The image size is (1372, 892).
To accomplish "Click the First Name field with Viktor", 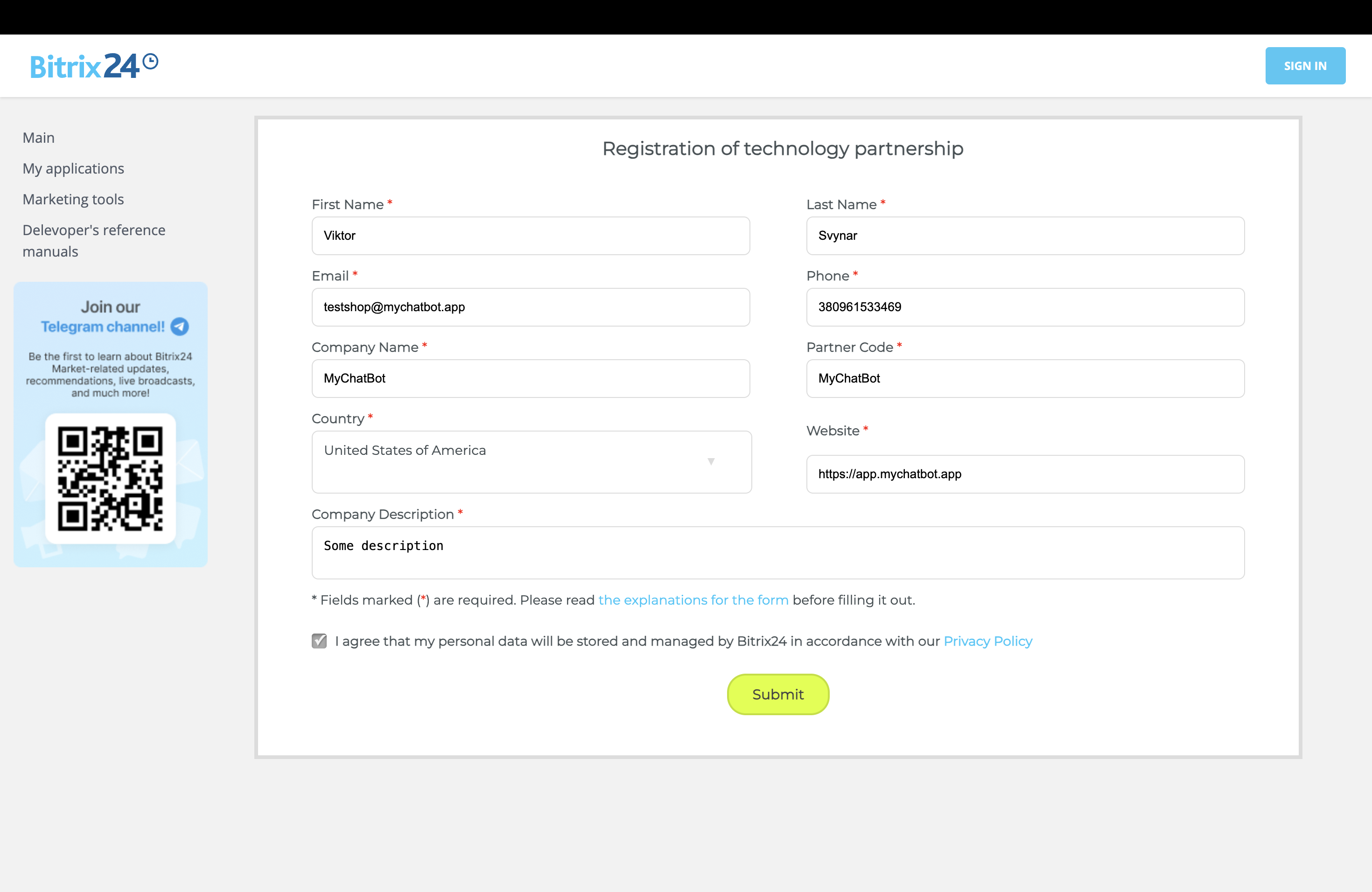I will 530,236.
